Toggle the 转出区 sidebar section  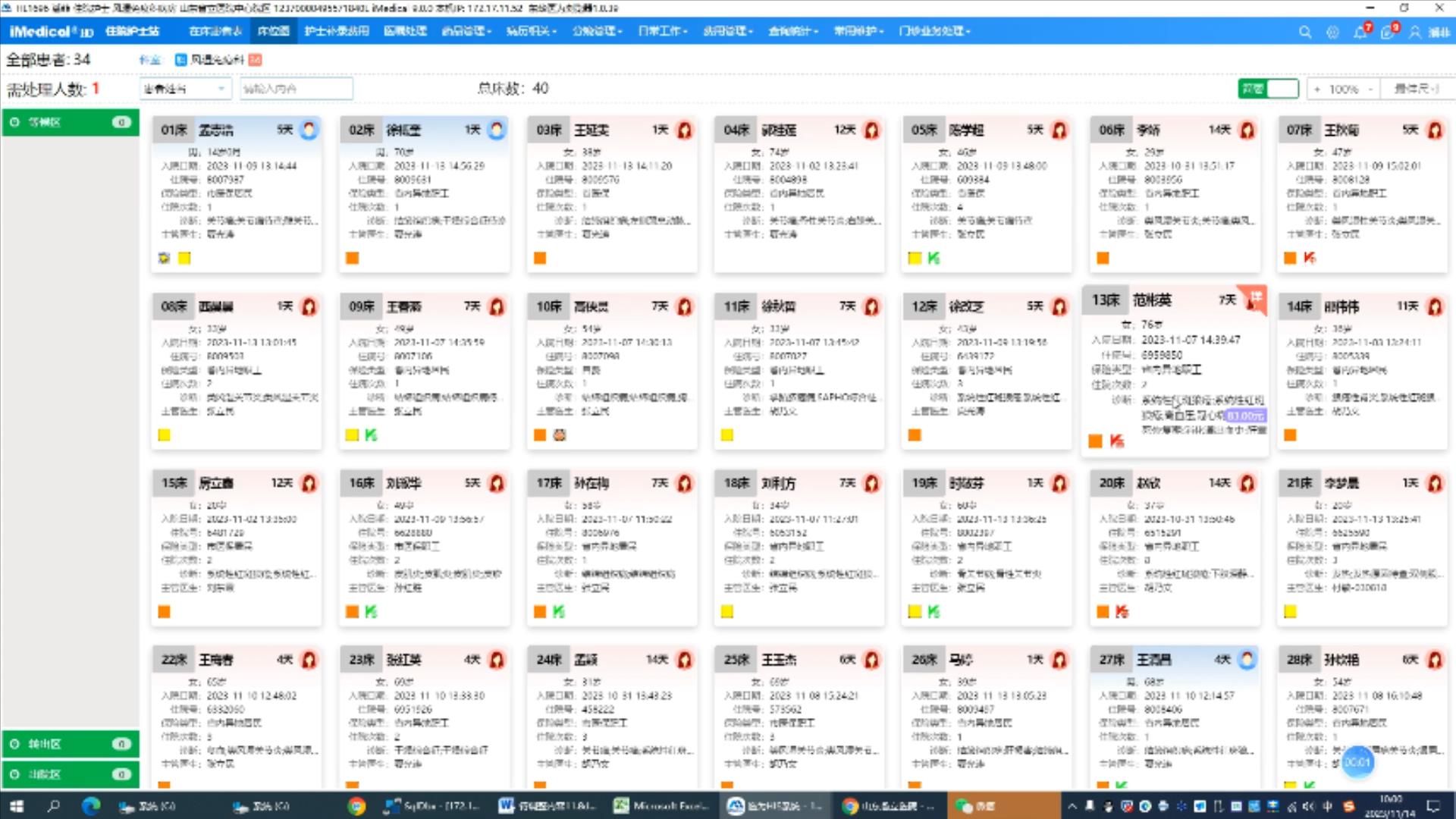(x=70, y=744)
